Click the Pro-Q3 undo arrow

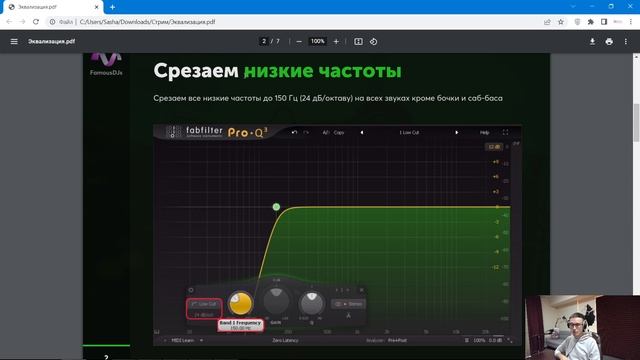tap(294, 132)
